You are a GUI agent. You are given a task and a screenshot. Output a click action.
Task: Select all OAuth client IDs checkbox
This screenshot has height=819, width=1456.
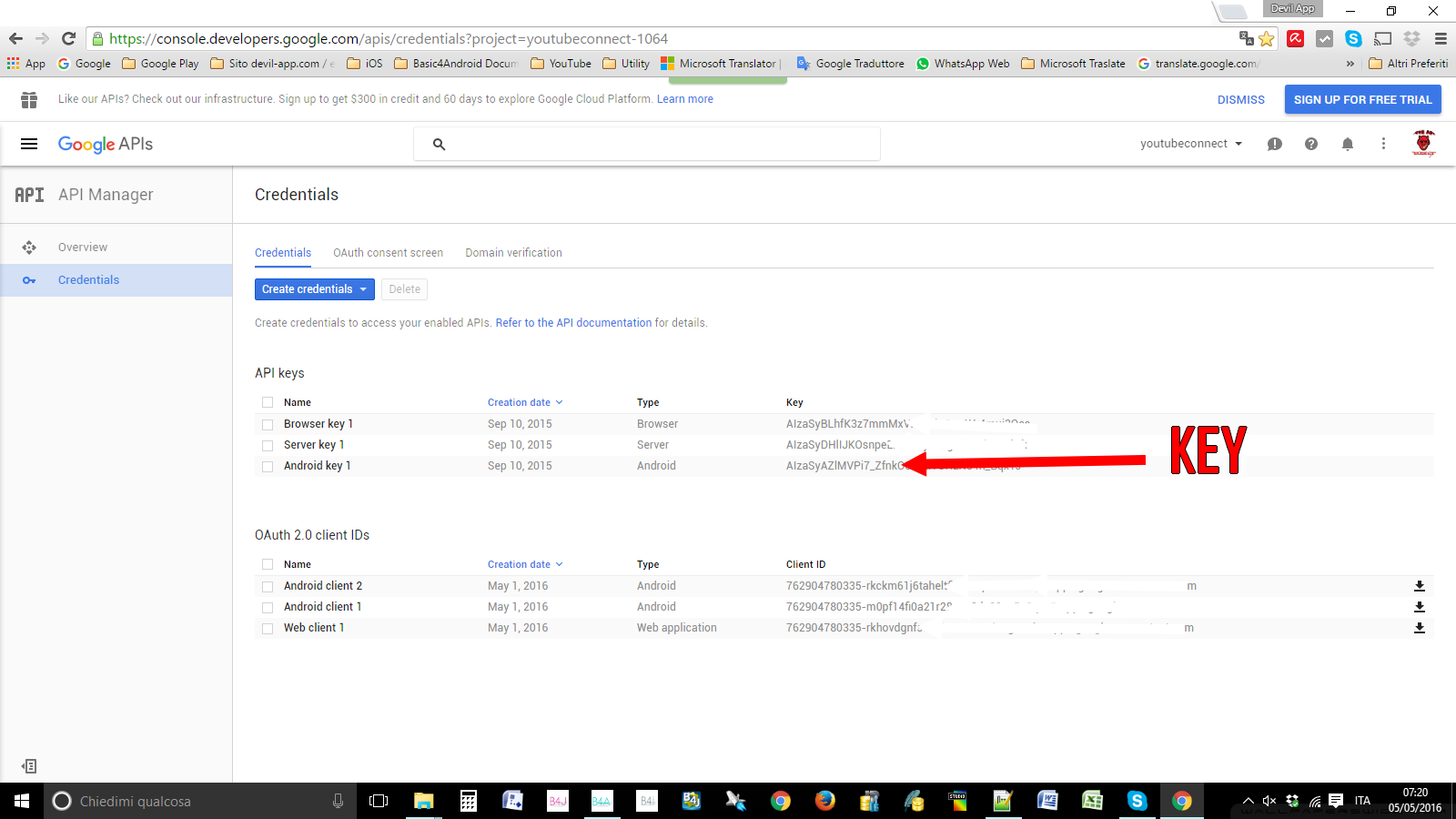[268, 564]
